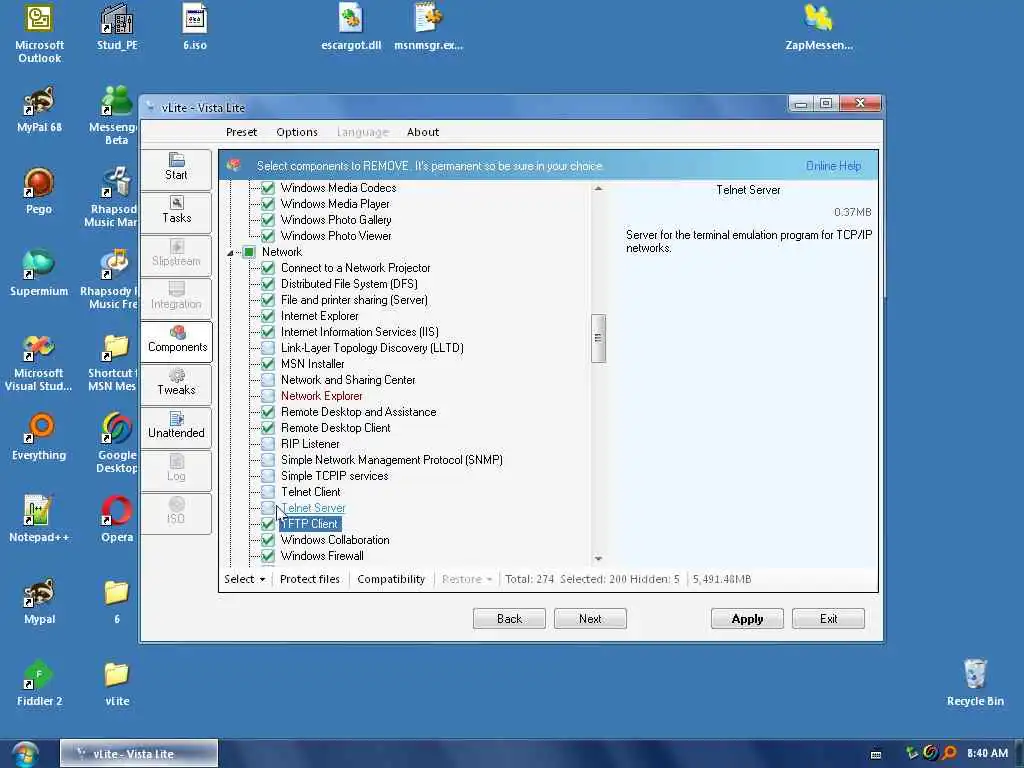
Task: Open the ISO section
Action: click(x=176, y=513)
